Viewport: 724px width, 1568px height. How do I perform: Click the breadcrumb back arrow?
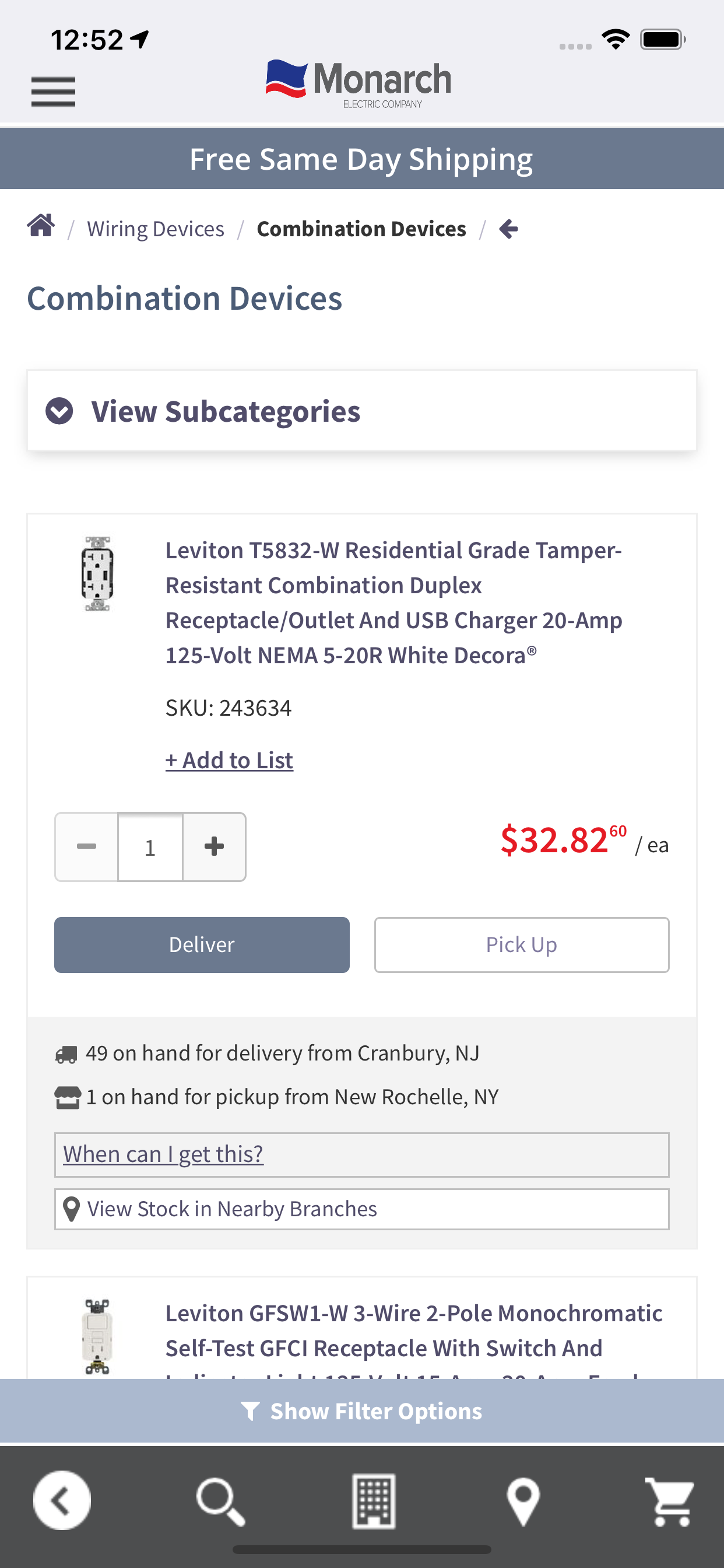coord(509,229)
